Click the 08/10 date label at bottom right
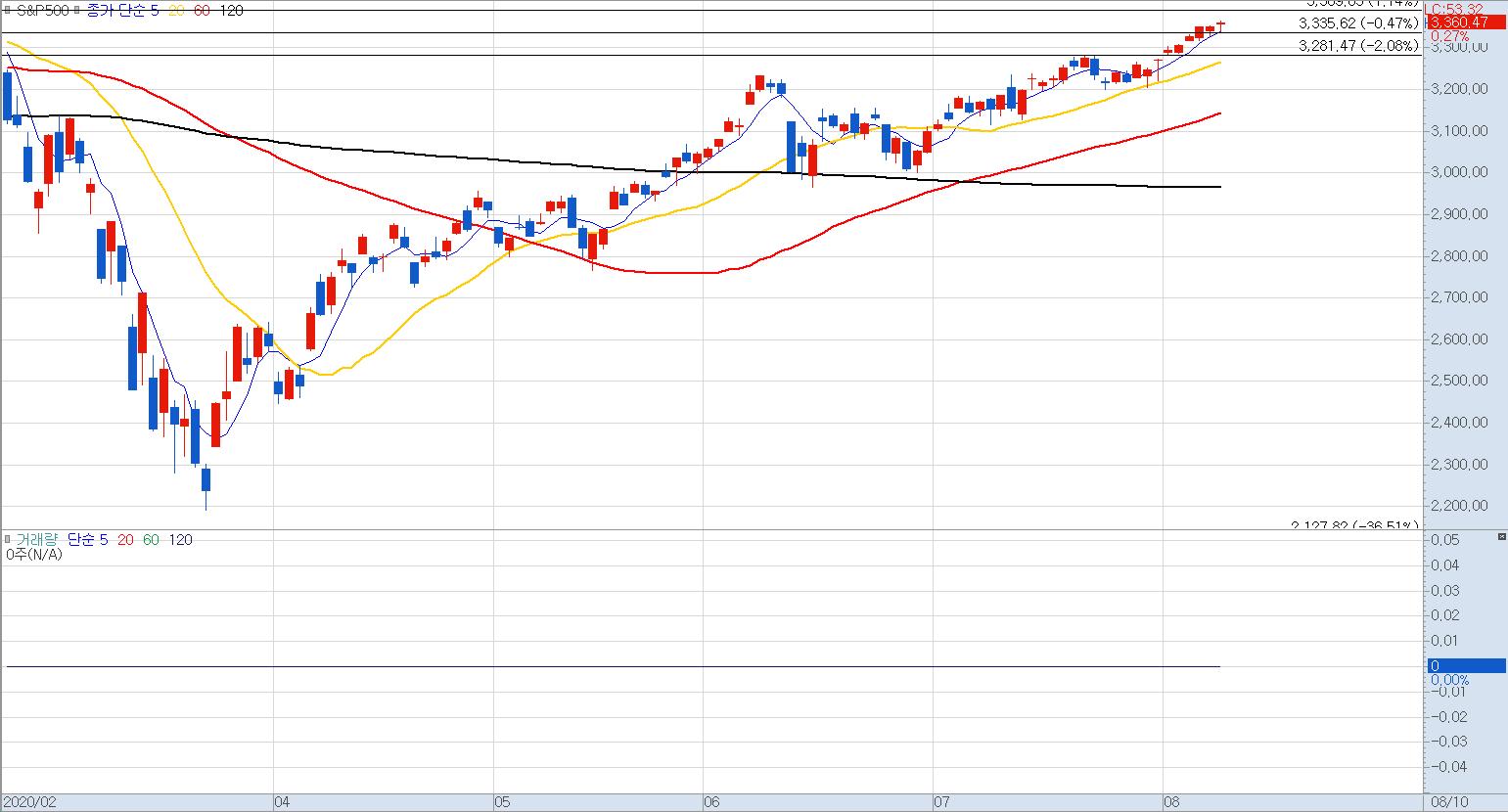Image resolution: width=1508 pixels, height=812 pixels. [x=1449, y=802]
